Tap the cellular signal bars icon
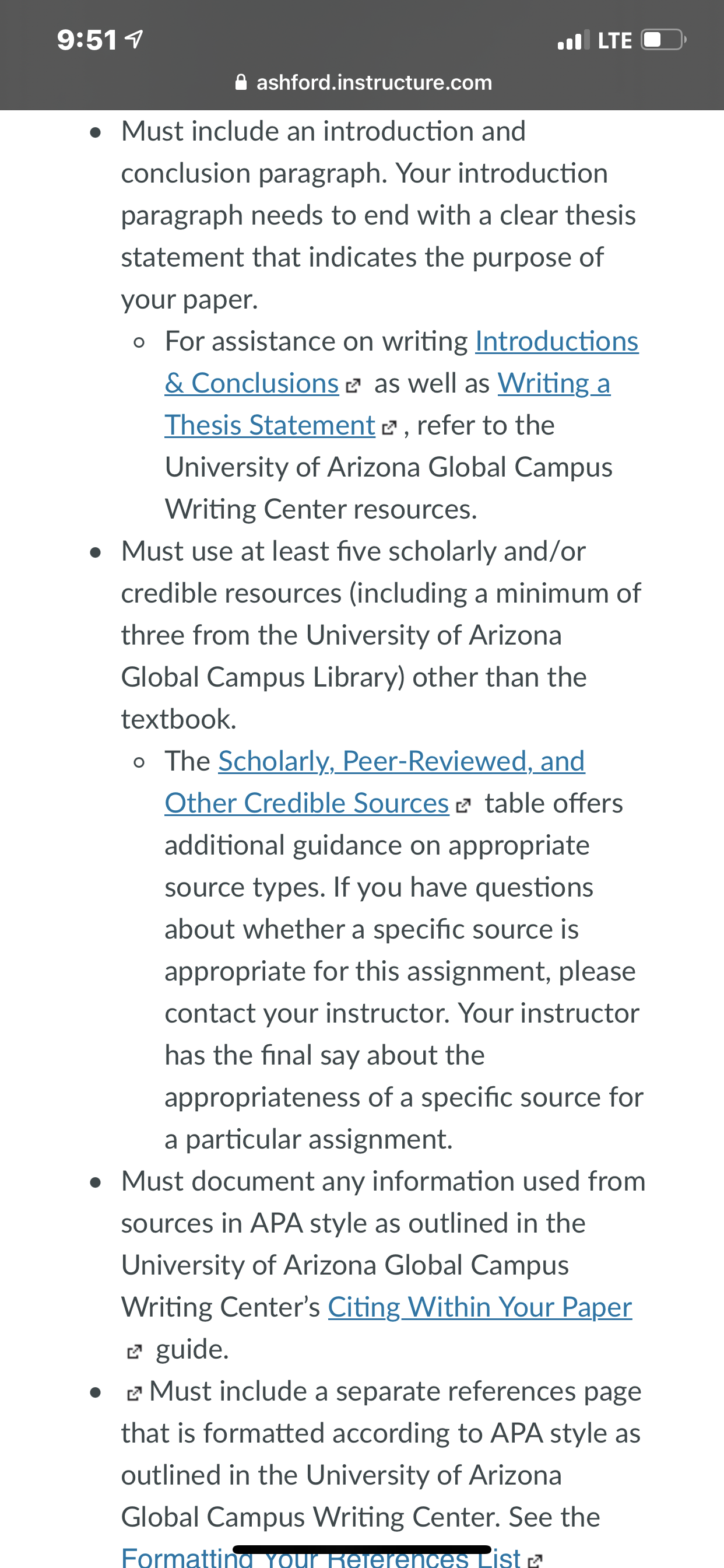This screenshot has width=724, height=1568. point(573,40)
